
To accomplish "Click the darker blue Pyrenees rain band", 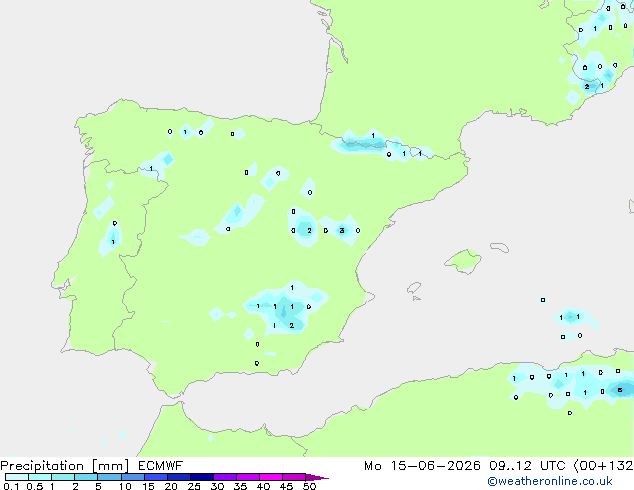I will coord(365,144).
